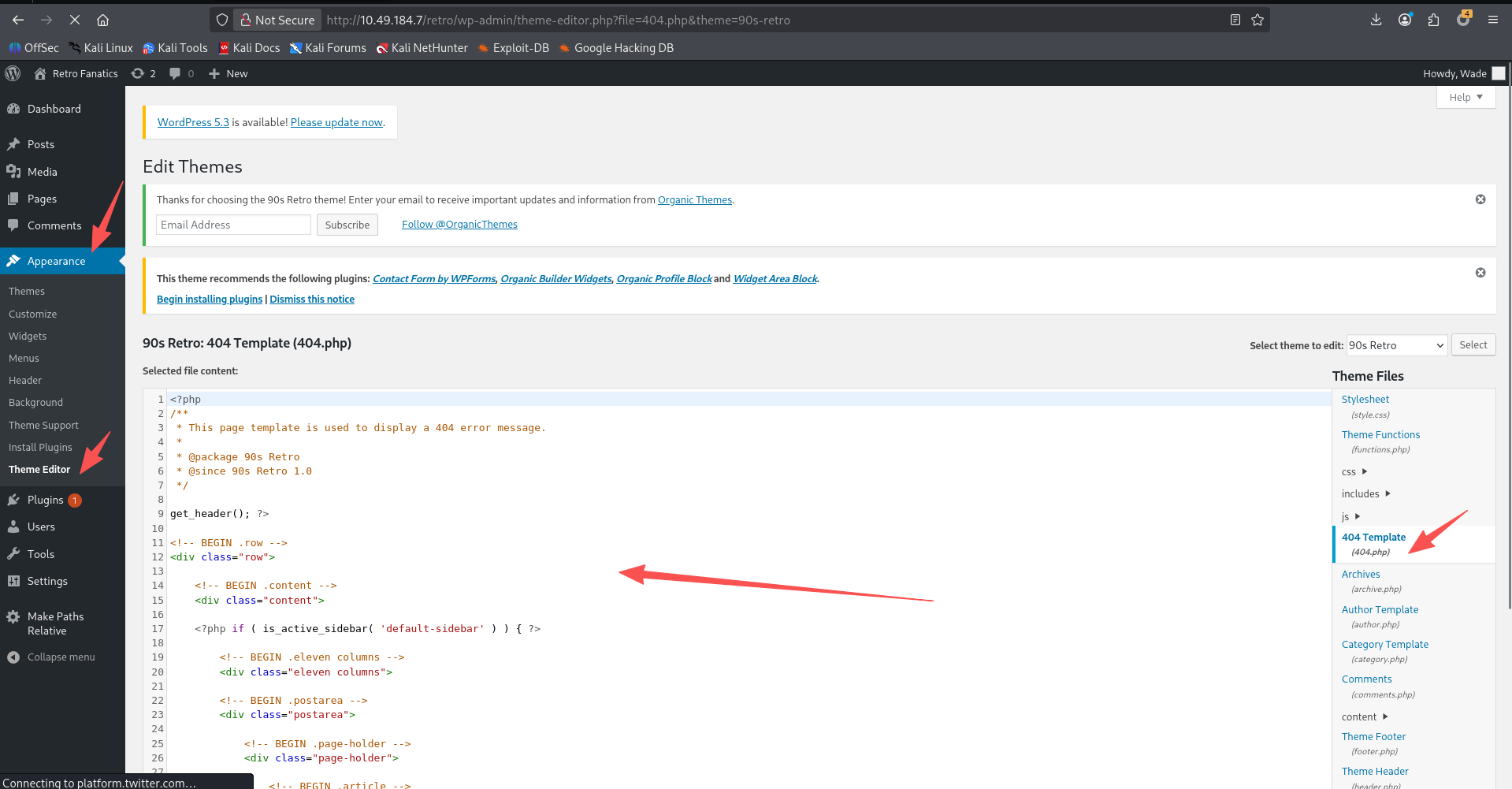Screen dimensions: 1512x789
Task: Open the updates icon in admin bar
Action: [x=143, y=73]
